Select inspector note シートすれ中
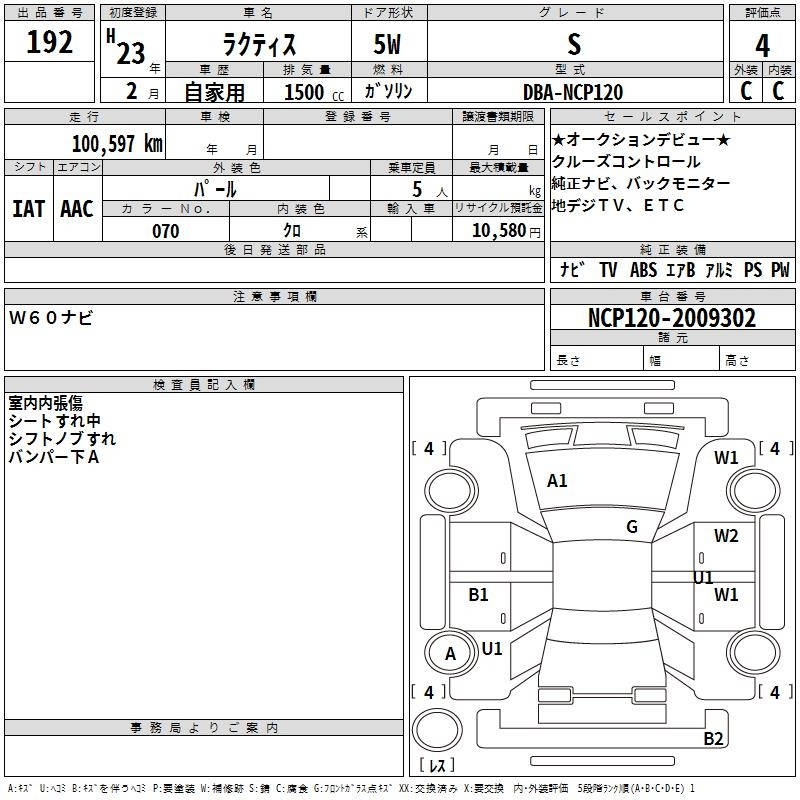Viewport: 800px width, 800px height. (x=55, y=421)
